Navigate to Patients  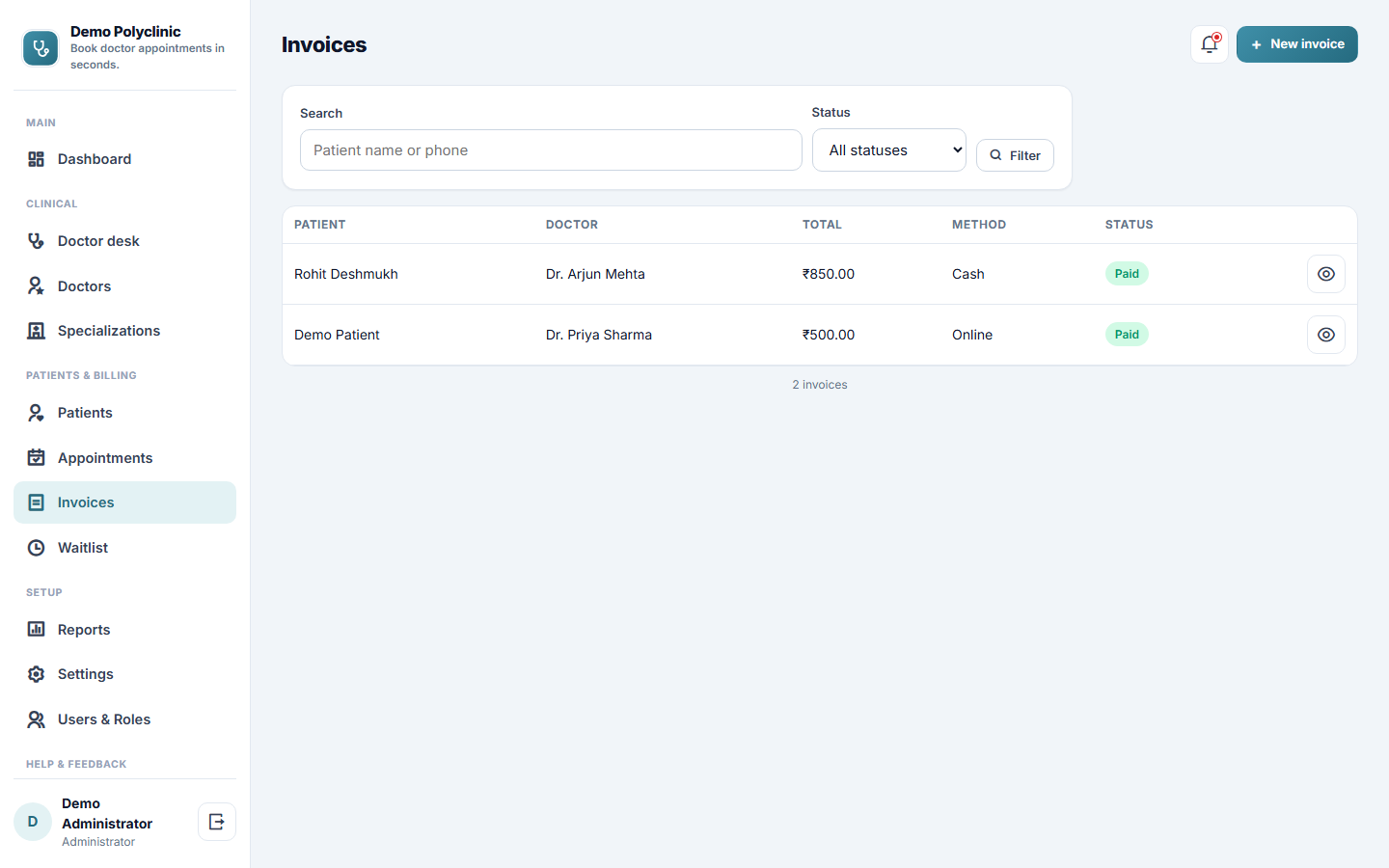[124, 413]
